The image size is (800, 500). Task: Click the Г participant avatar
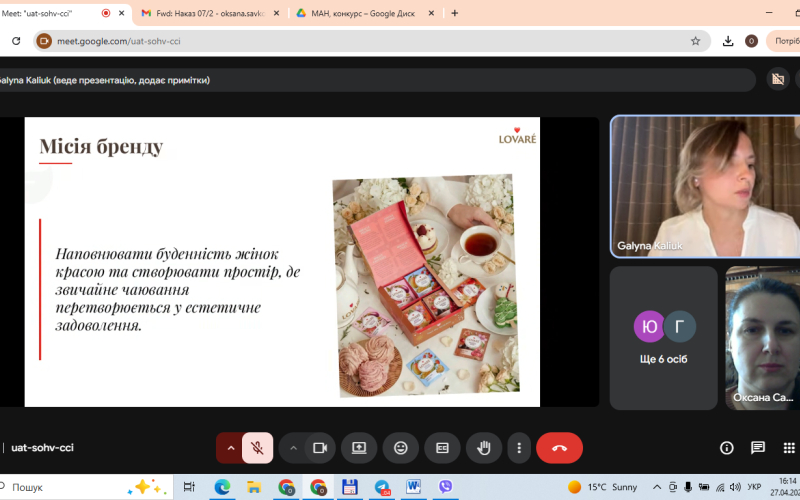(680, 326)
